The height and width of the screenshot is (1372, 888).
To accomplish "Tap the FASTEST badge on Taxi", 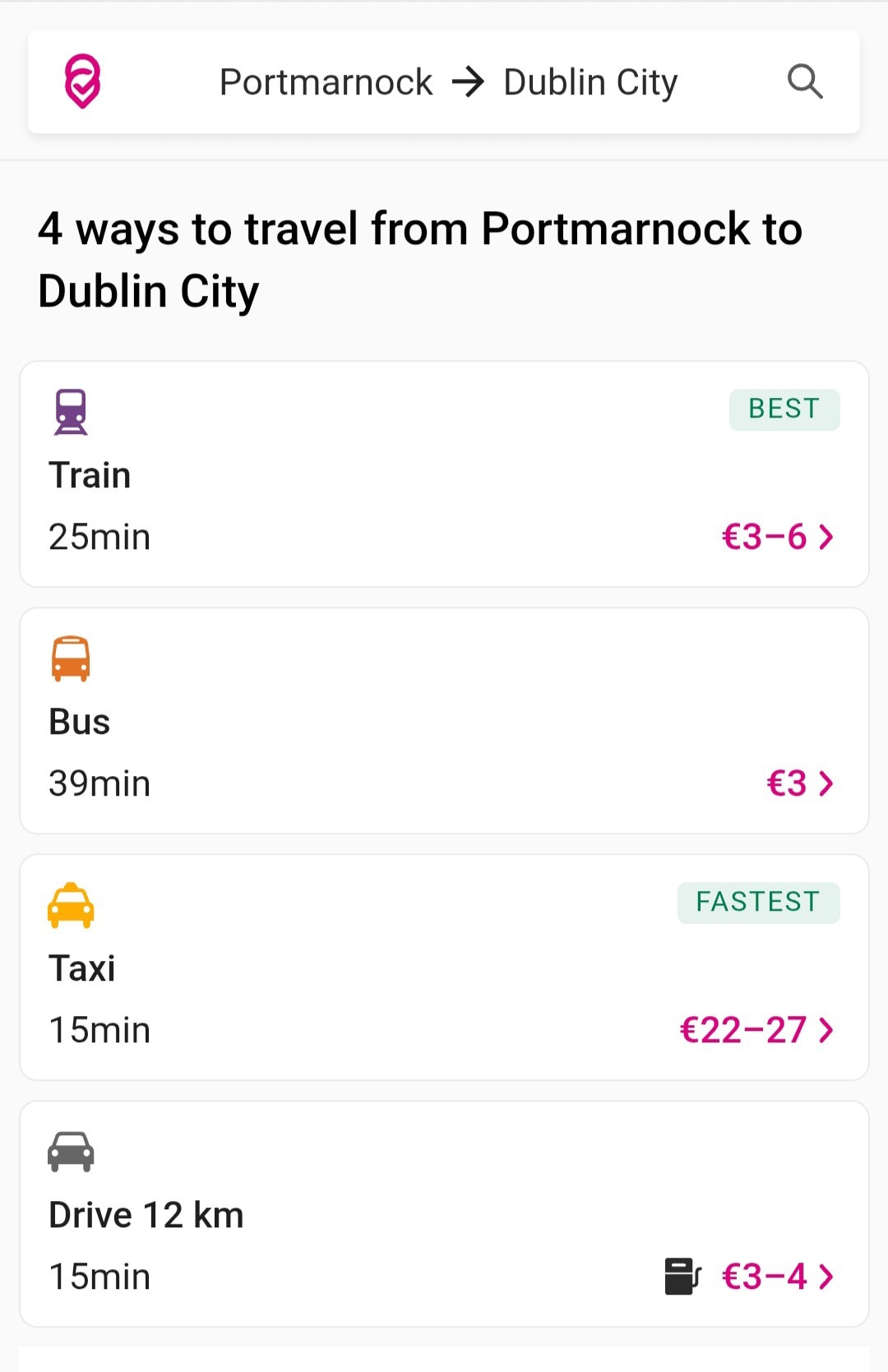I will tap(758, 903).
